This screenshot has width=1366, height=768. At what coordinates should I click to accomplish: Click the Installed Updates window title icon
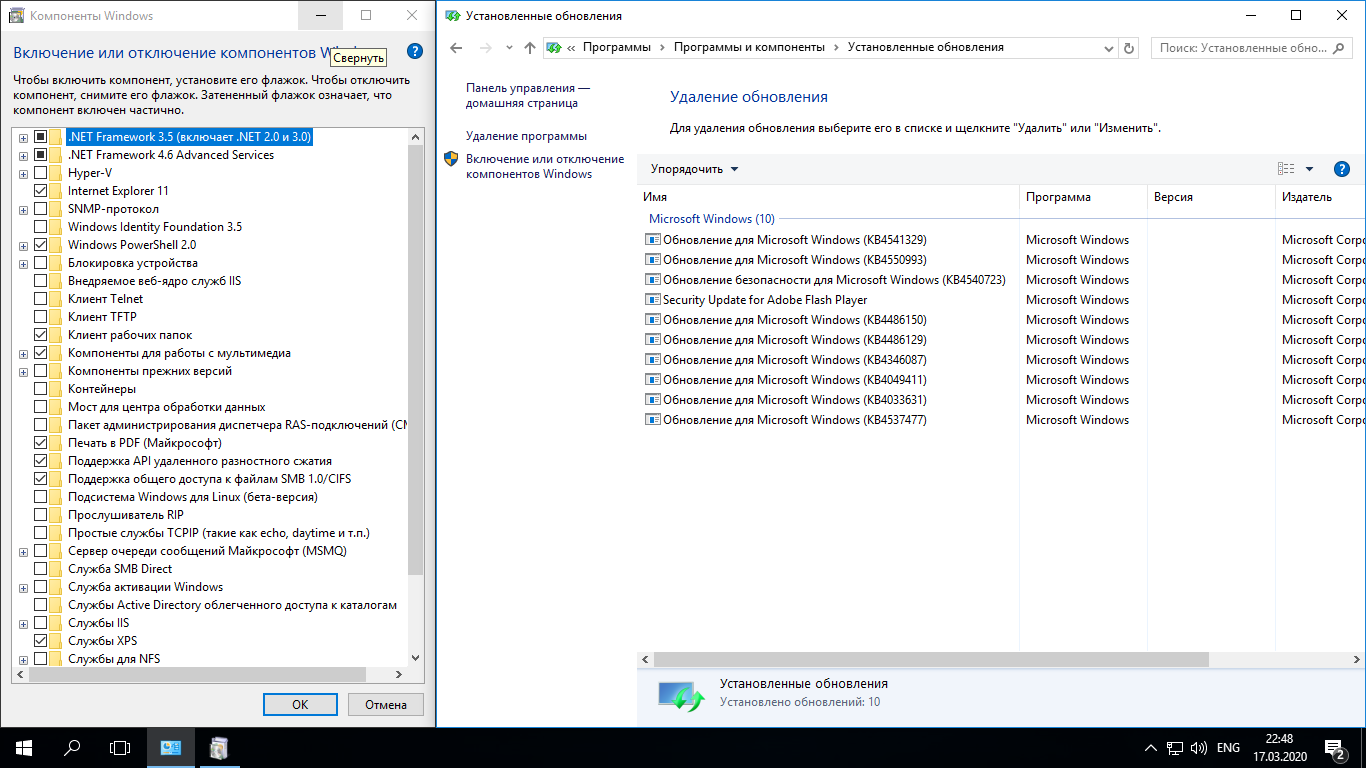[x=452, y=16]
